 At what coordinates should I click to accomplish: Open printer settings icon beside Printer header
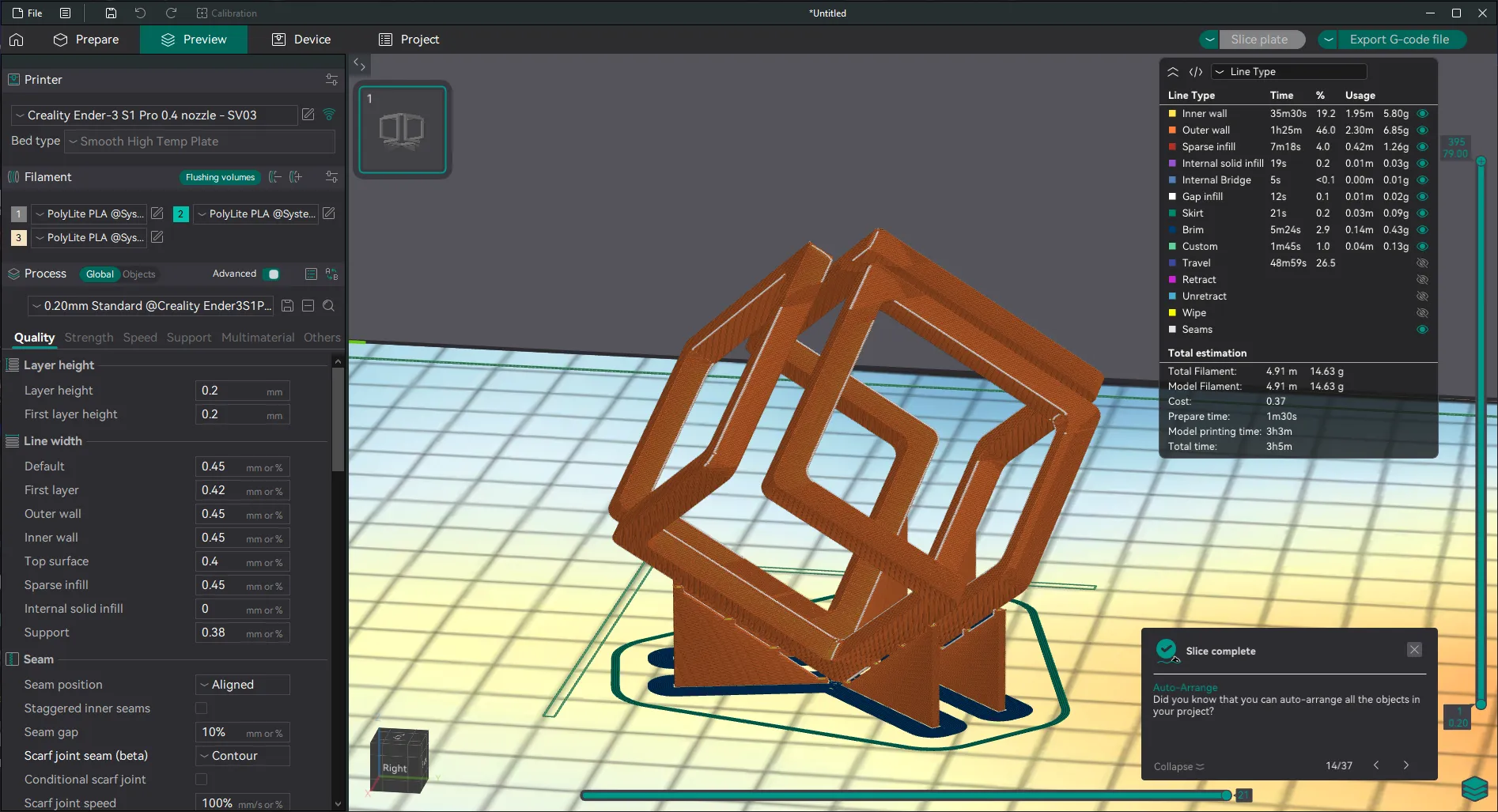point(331,80)
